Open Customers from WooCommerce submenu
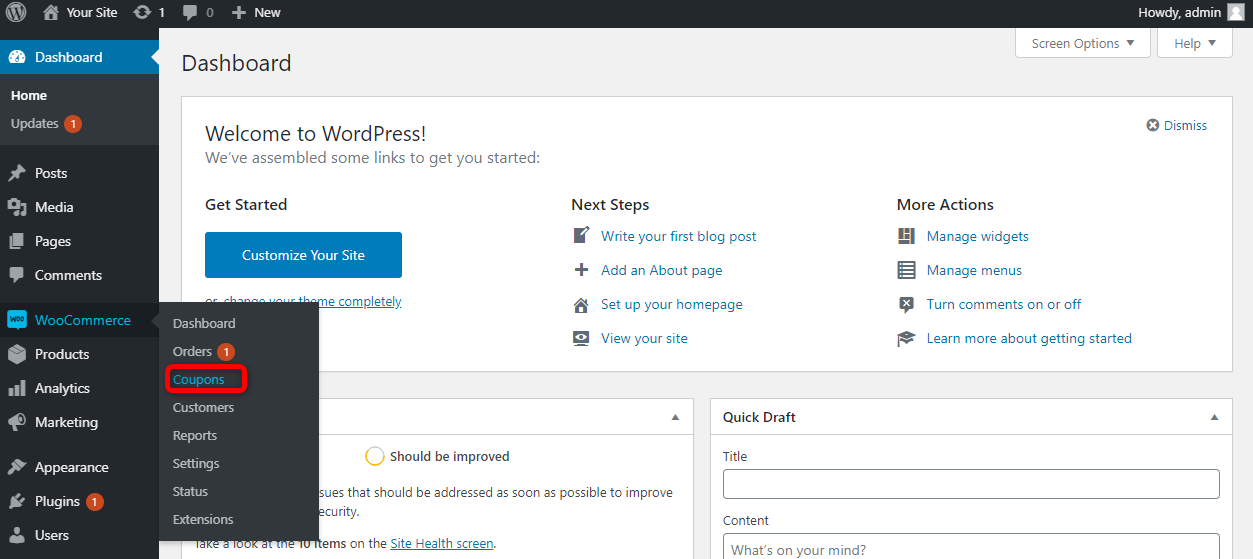Viewport: 1253px width, 559px height. [x=203, y=407]
